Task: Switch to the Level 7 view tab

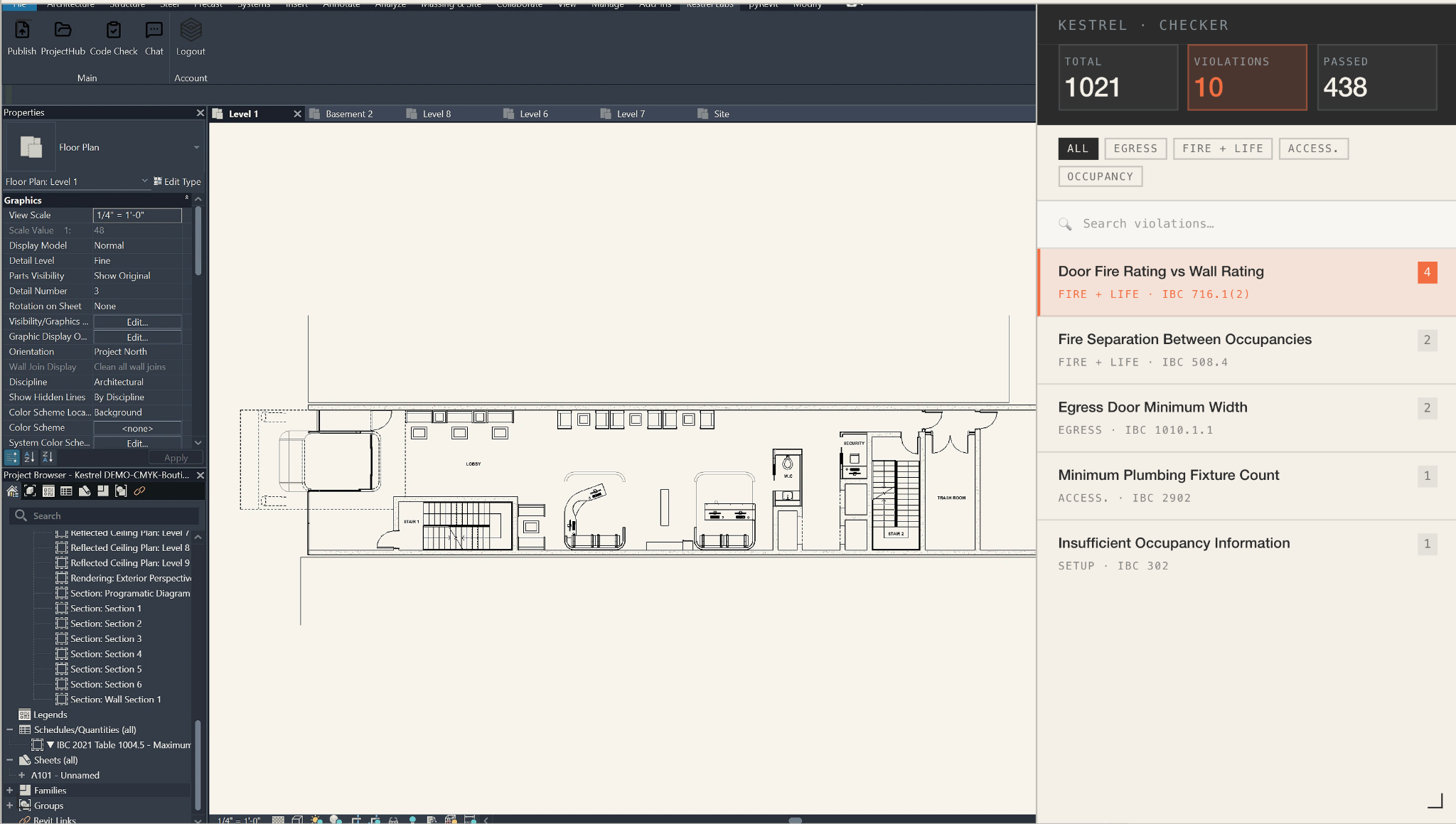Action: coord(631,114)
